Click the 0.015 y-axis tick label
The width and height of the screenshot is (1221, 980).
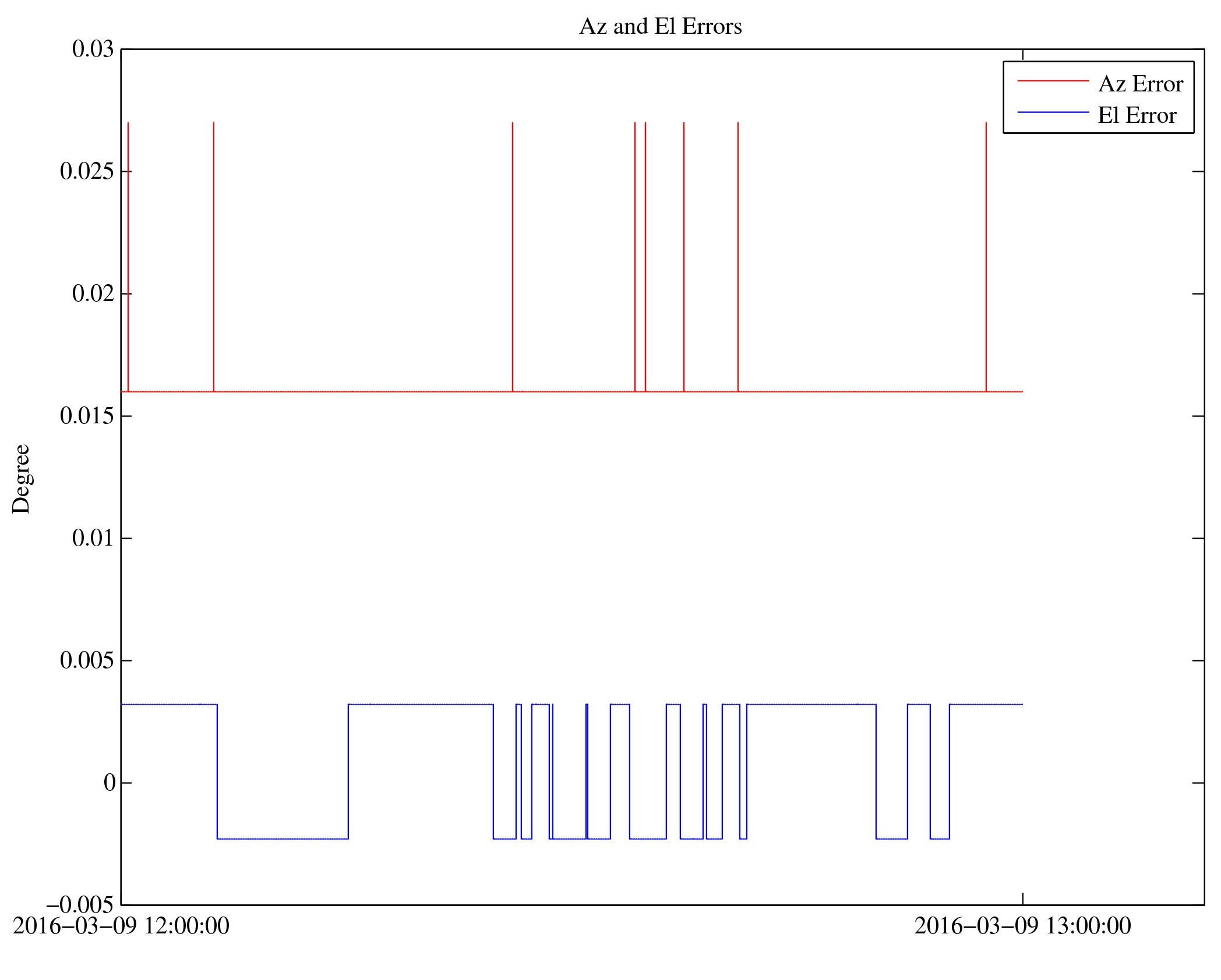[87, 416]
